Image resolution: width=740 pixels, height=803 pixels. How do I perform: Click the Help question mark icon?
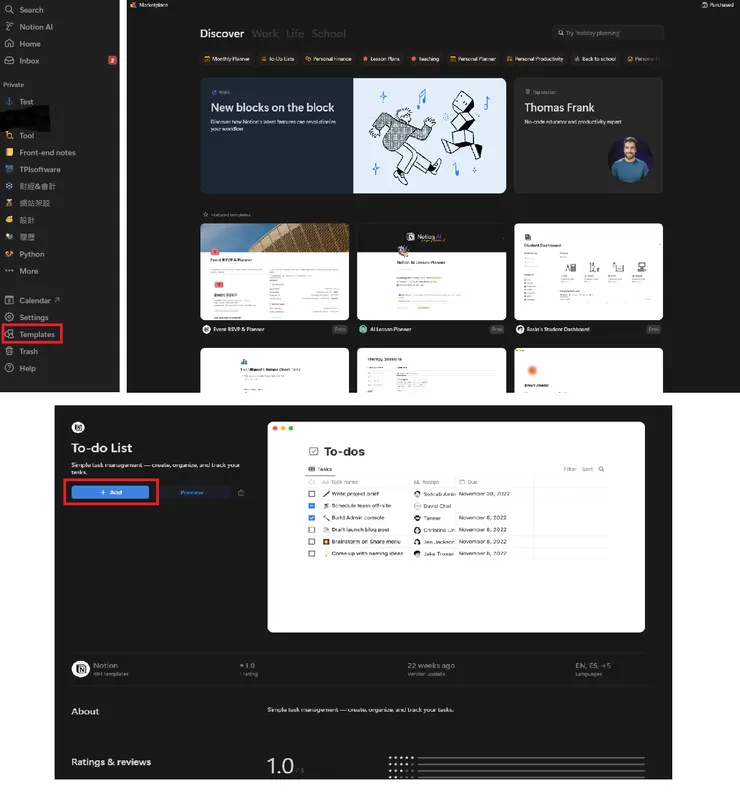pos(9,368)
